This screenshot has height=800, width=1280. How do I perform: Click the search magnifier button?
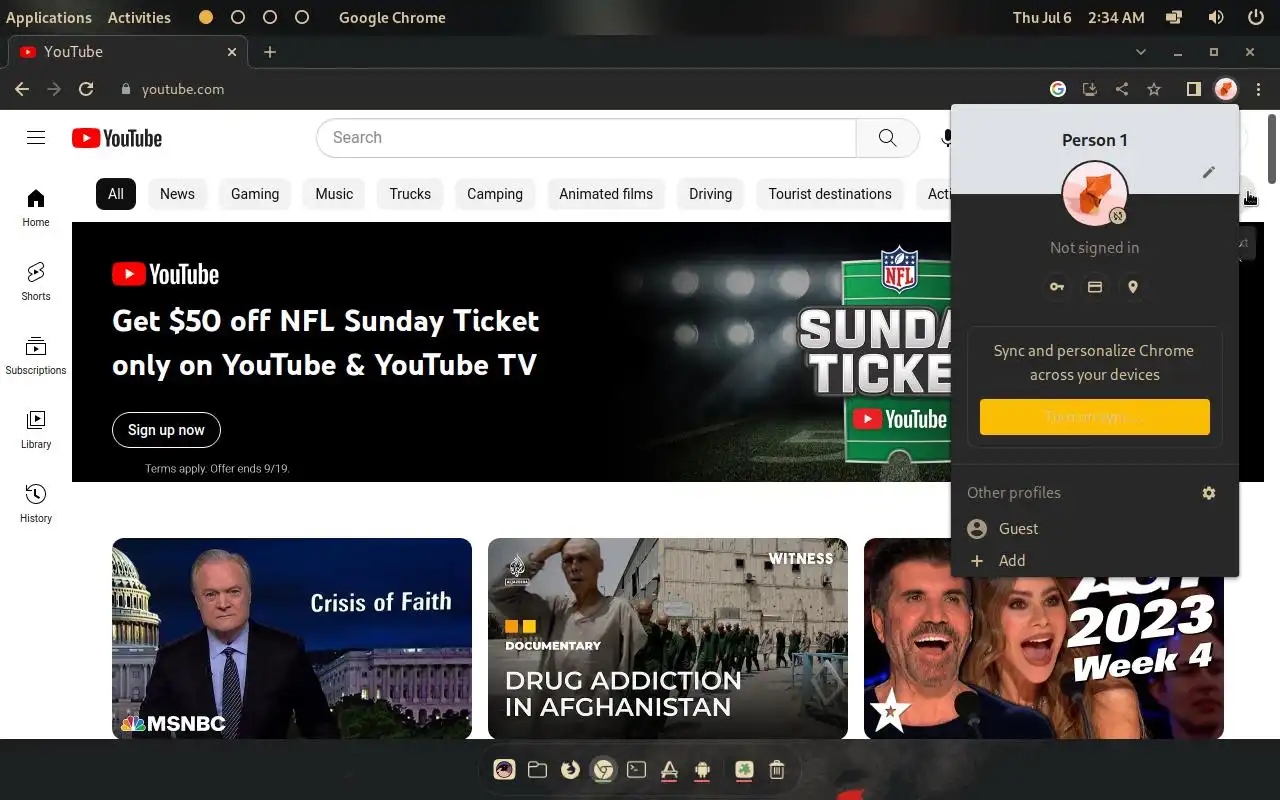coord(887,138)
